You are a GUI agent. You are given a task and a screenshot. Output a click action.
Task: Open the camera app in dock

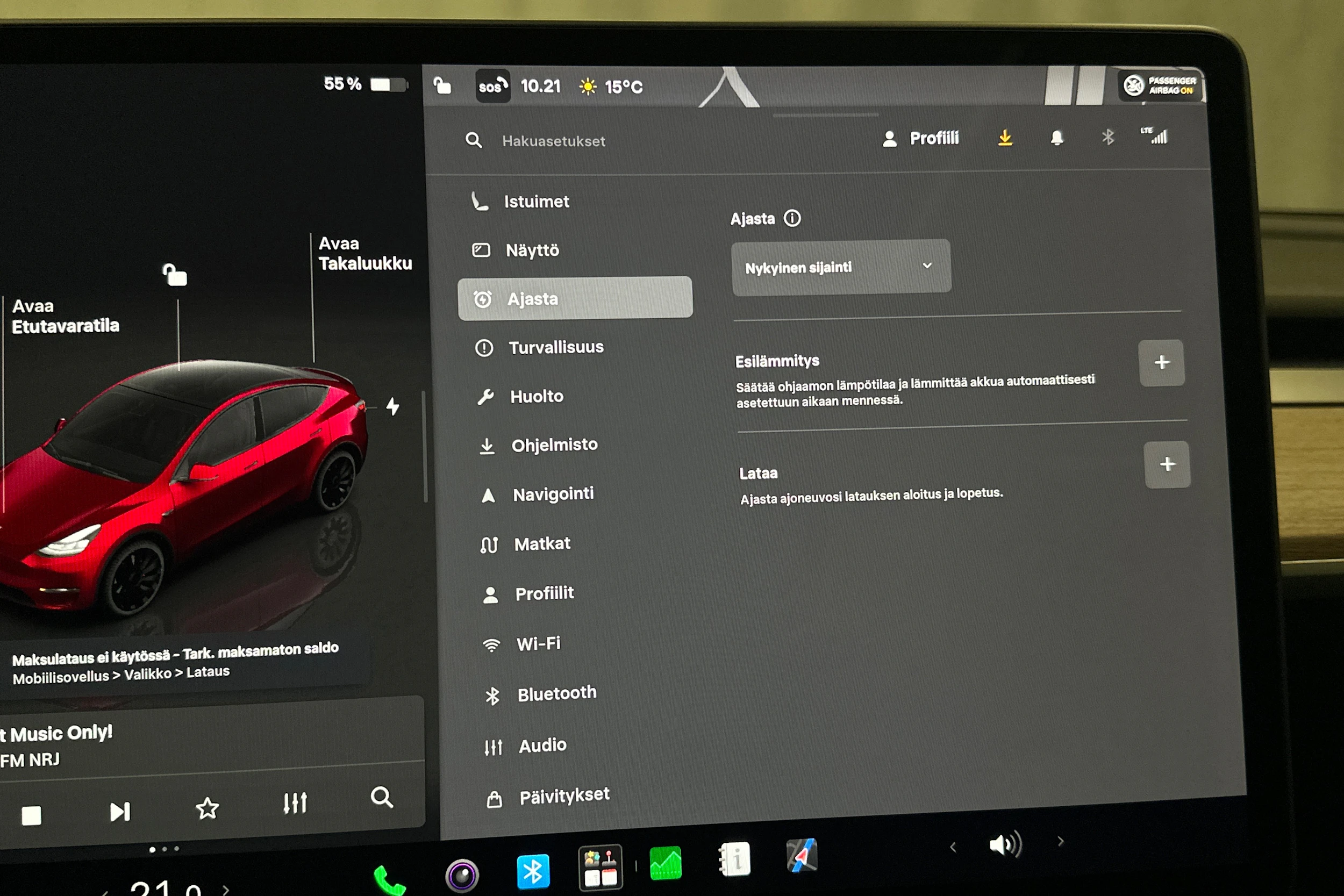(462, 876)
